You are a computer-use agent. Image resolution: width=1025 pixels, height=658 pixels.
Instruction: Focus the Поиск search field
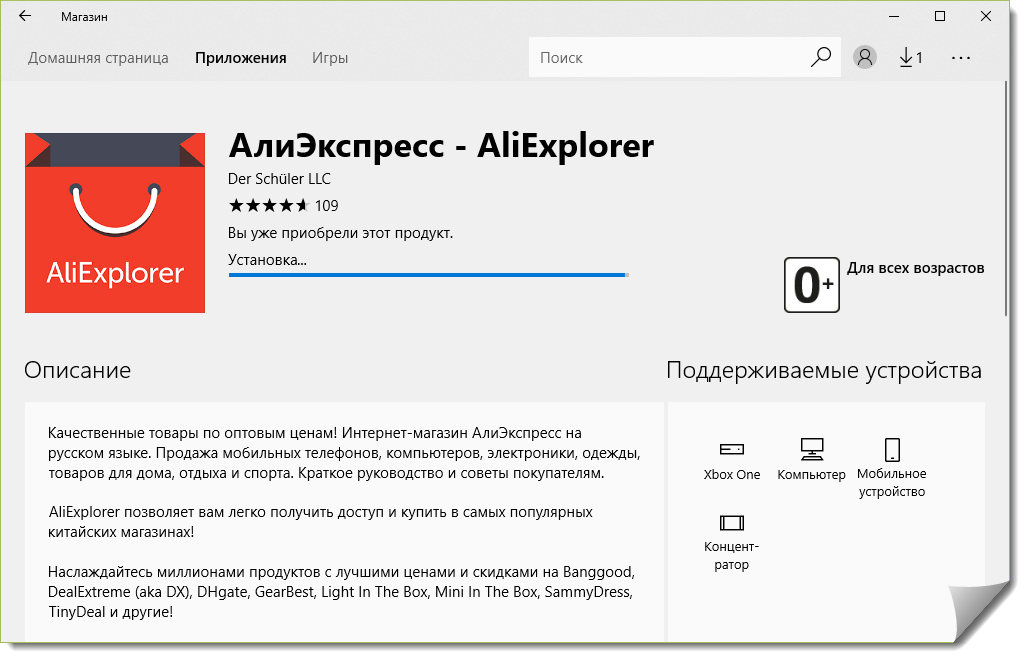[670, 58]
